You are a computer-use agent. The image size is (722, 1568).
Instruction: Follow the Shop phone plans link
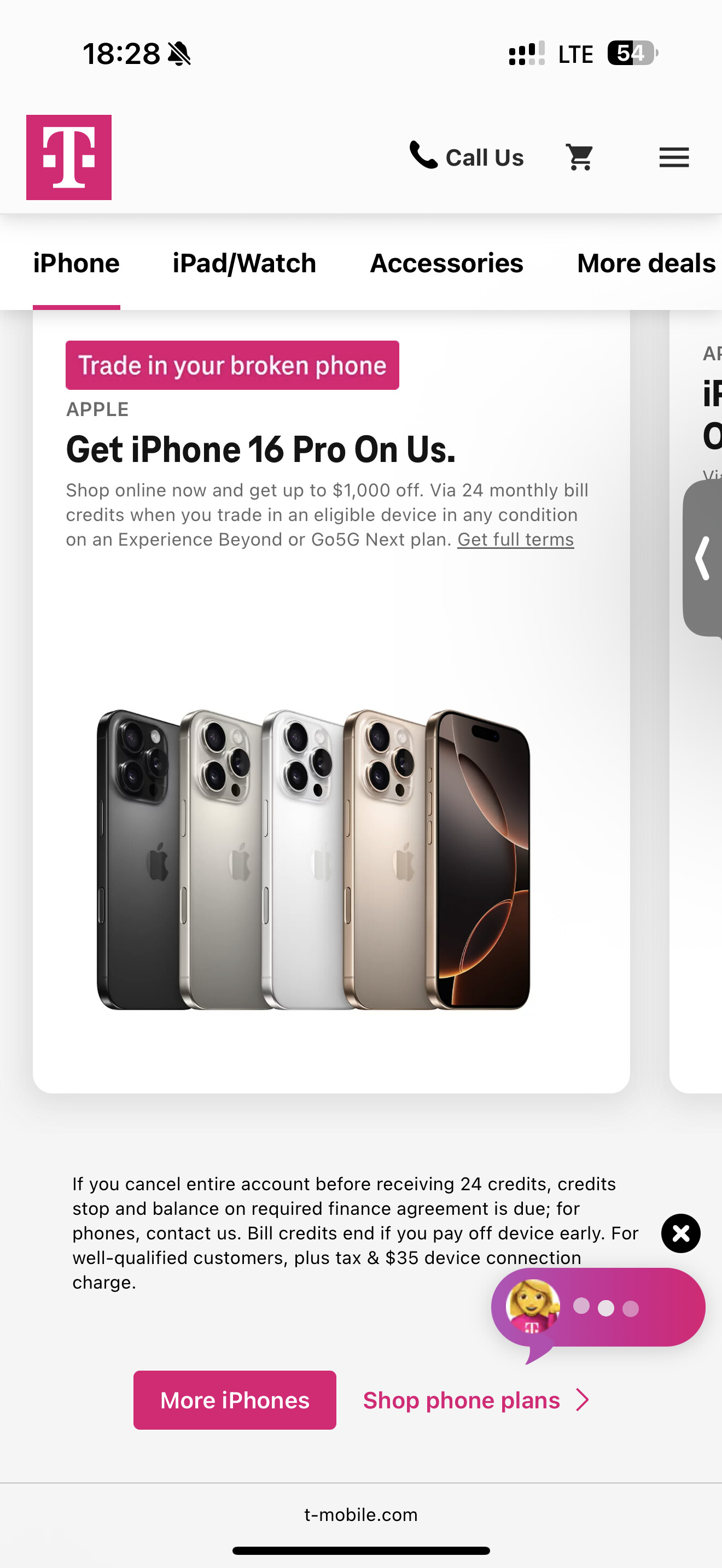coord(462,1400)
